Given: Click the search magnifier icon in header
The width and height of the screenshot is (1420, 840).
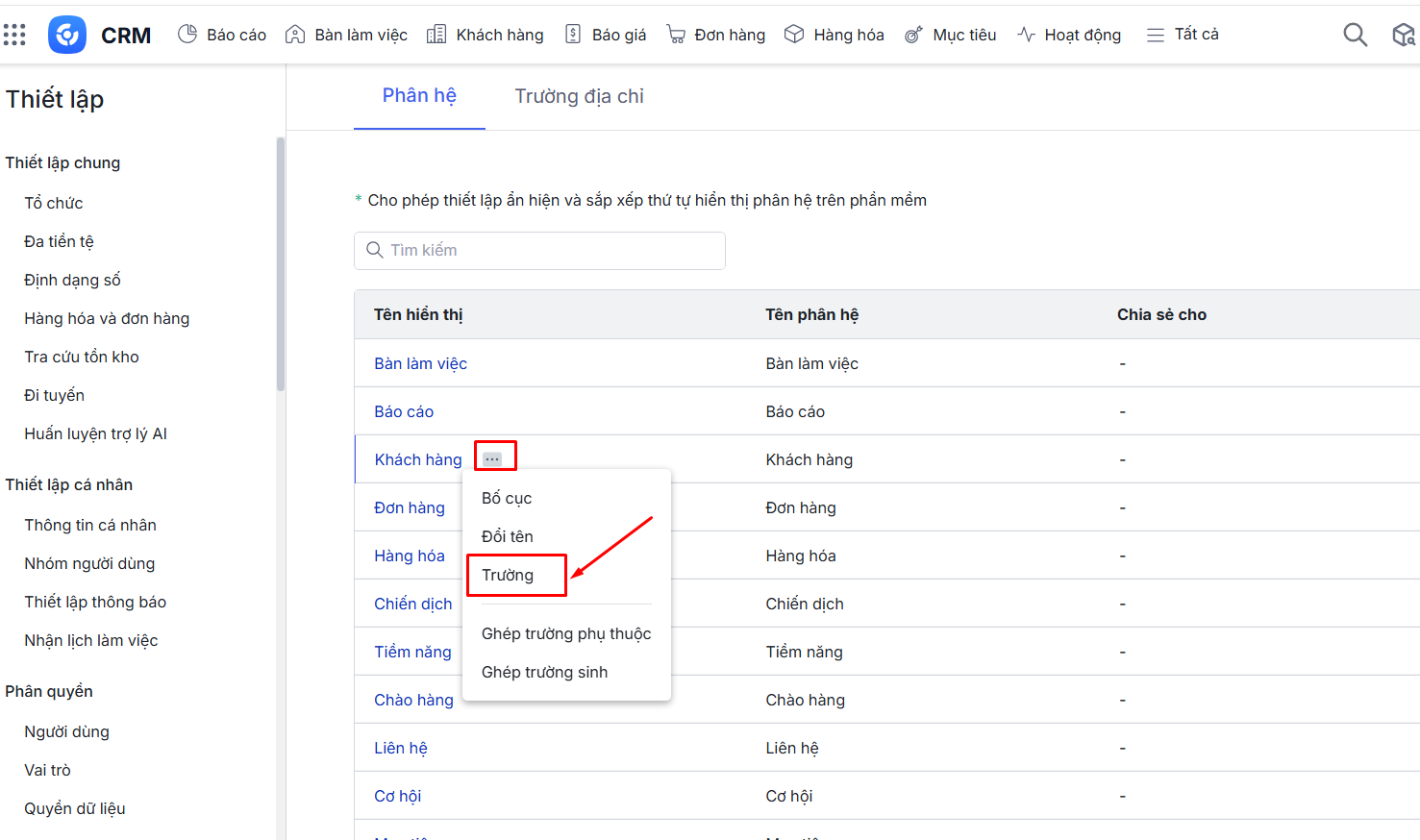Looking at the screenshot, I should 1355,36.
